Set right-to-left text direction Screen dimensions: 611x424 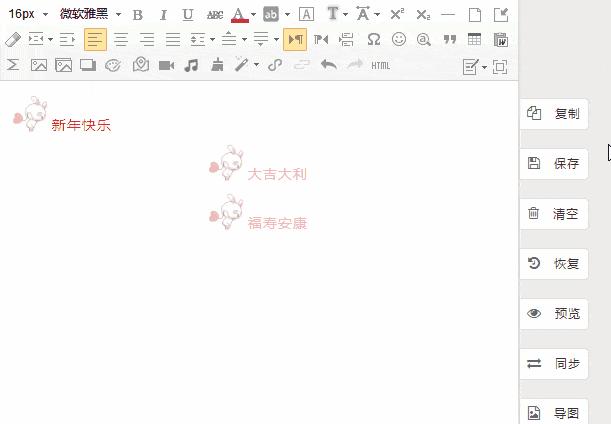321,39
